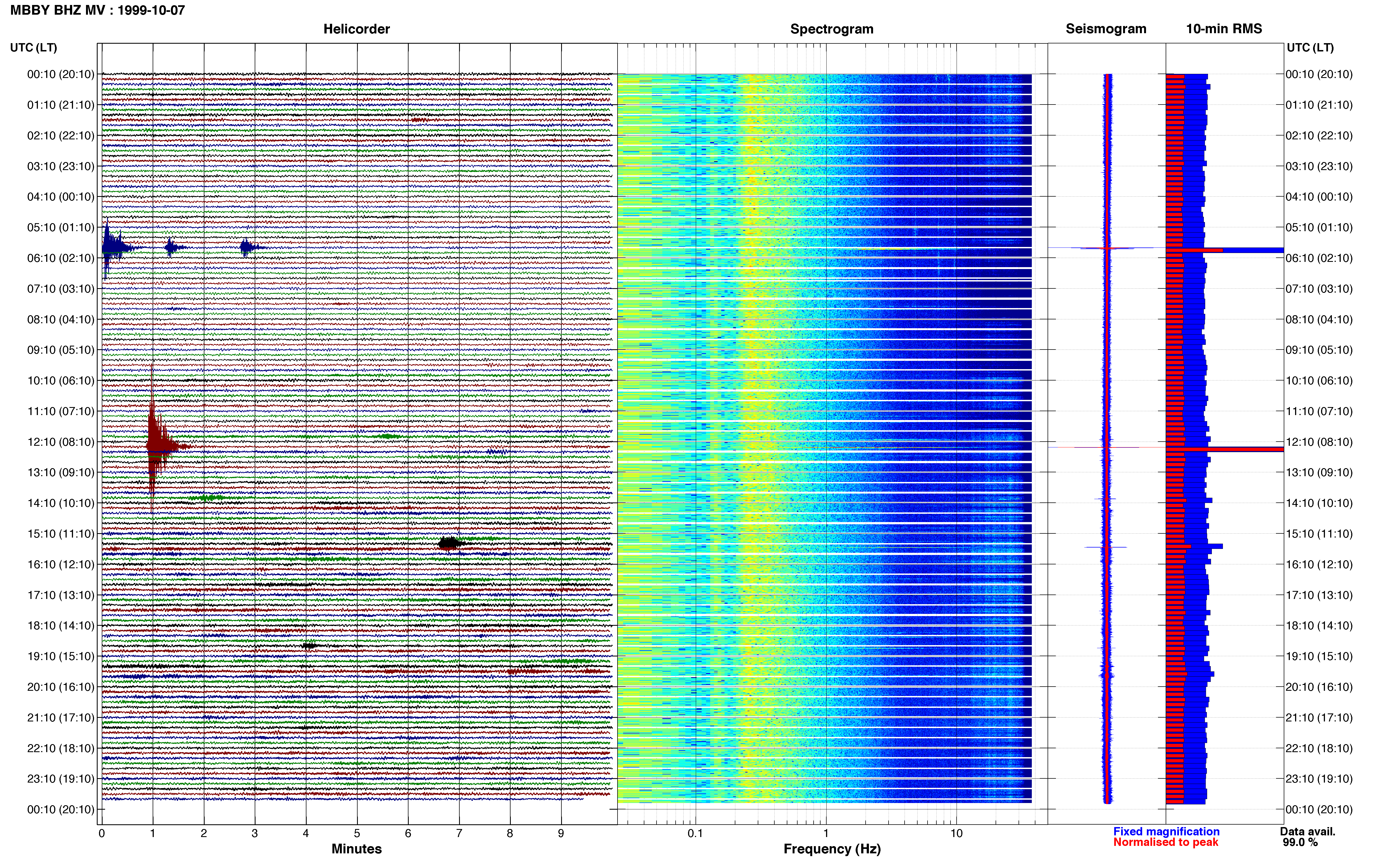This screenshot has height=868, width=1388.
Task: Click the left '05:10 (01:10)' time label
Action: 61,227
